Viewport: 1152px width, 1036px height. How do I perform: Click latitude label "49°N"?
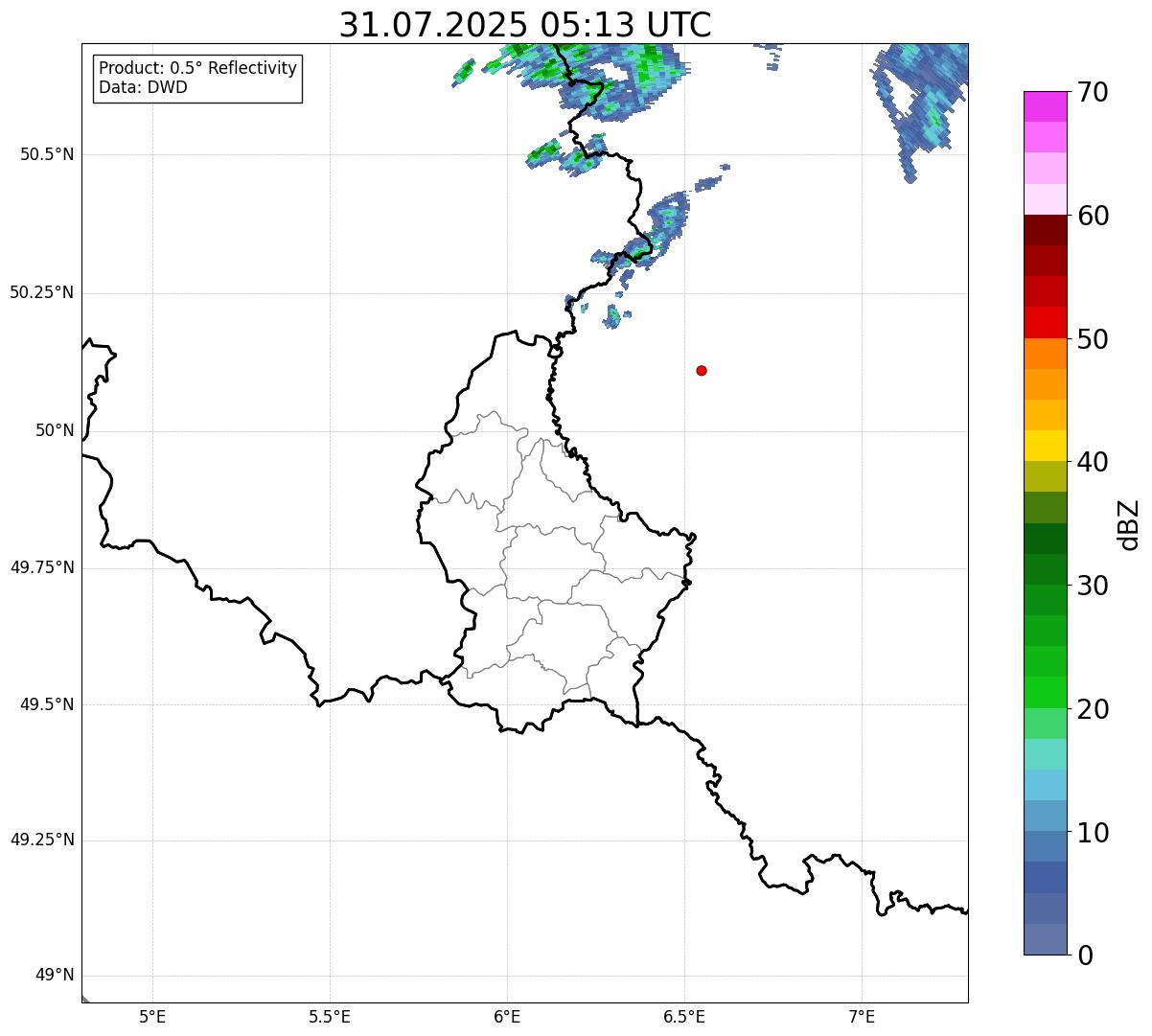[55, 976]
